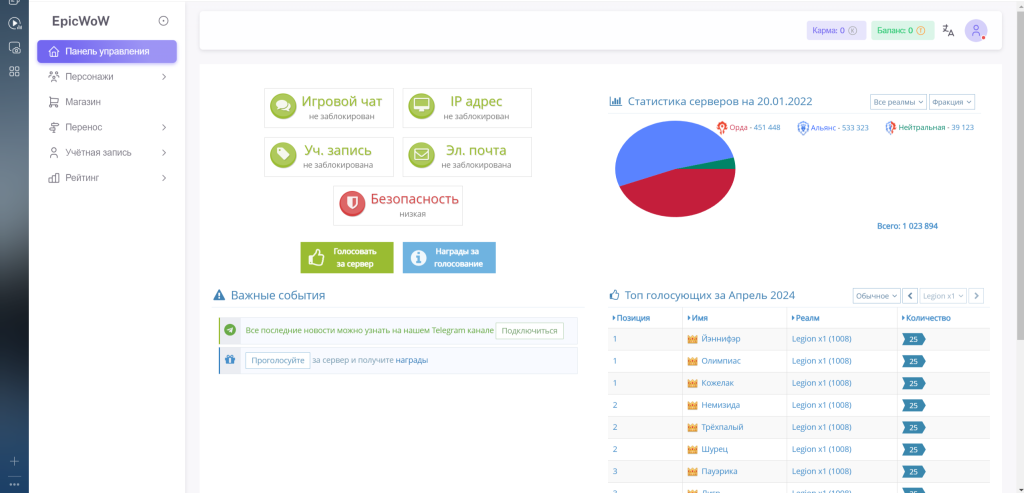Go to next realm with right arrow
Image resolution: width=1024 pixels, height=493 pixels.
pos(976,296)
